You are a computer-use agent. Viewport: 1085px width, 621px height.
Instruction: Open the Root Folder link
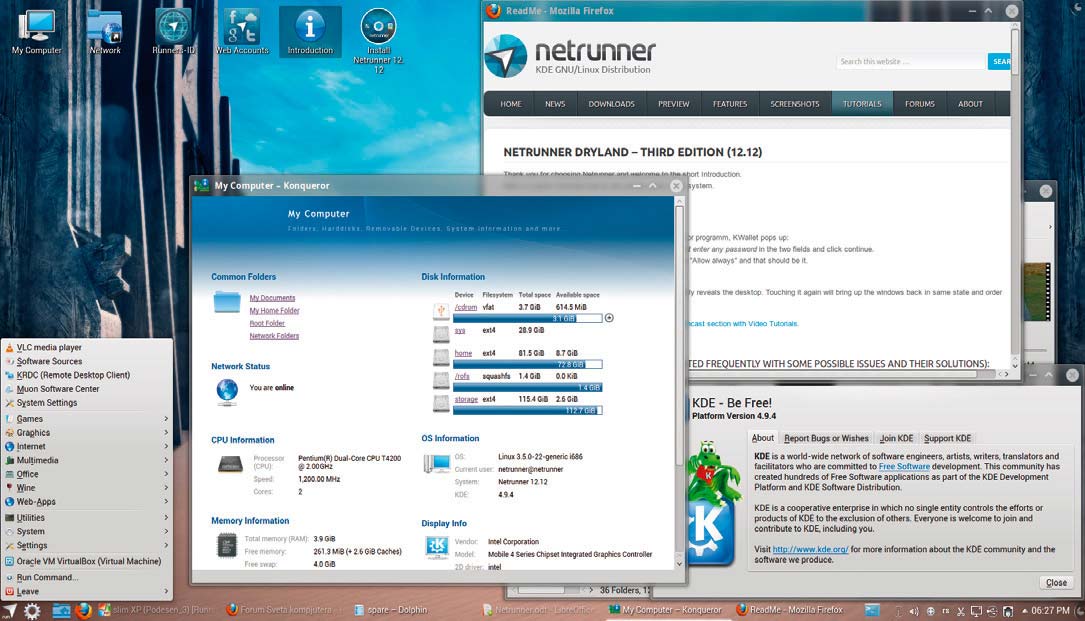[266, 323]
